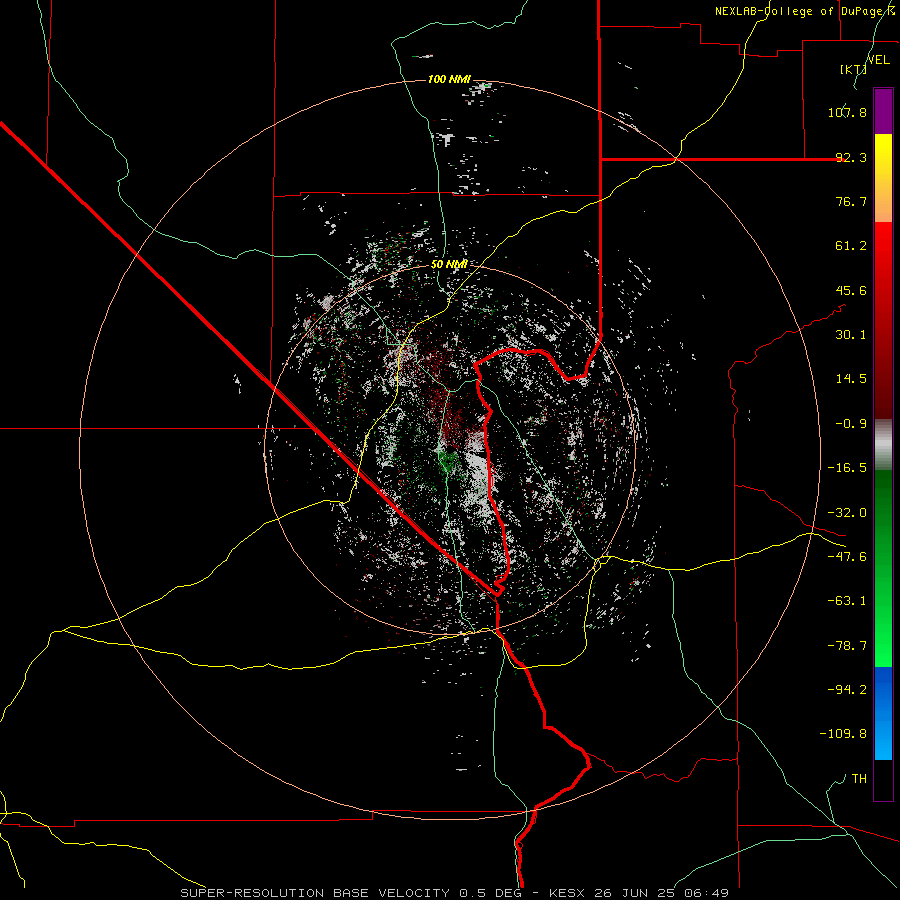Image resolution: width=900 pixels, height=900 pixels.
Task: Click the -32.0 scale value
Action: pos(847,513)
